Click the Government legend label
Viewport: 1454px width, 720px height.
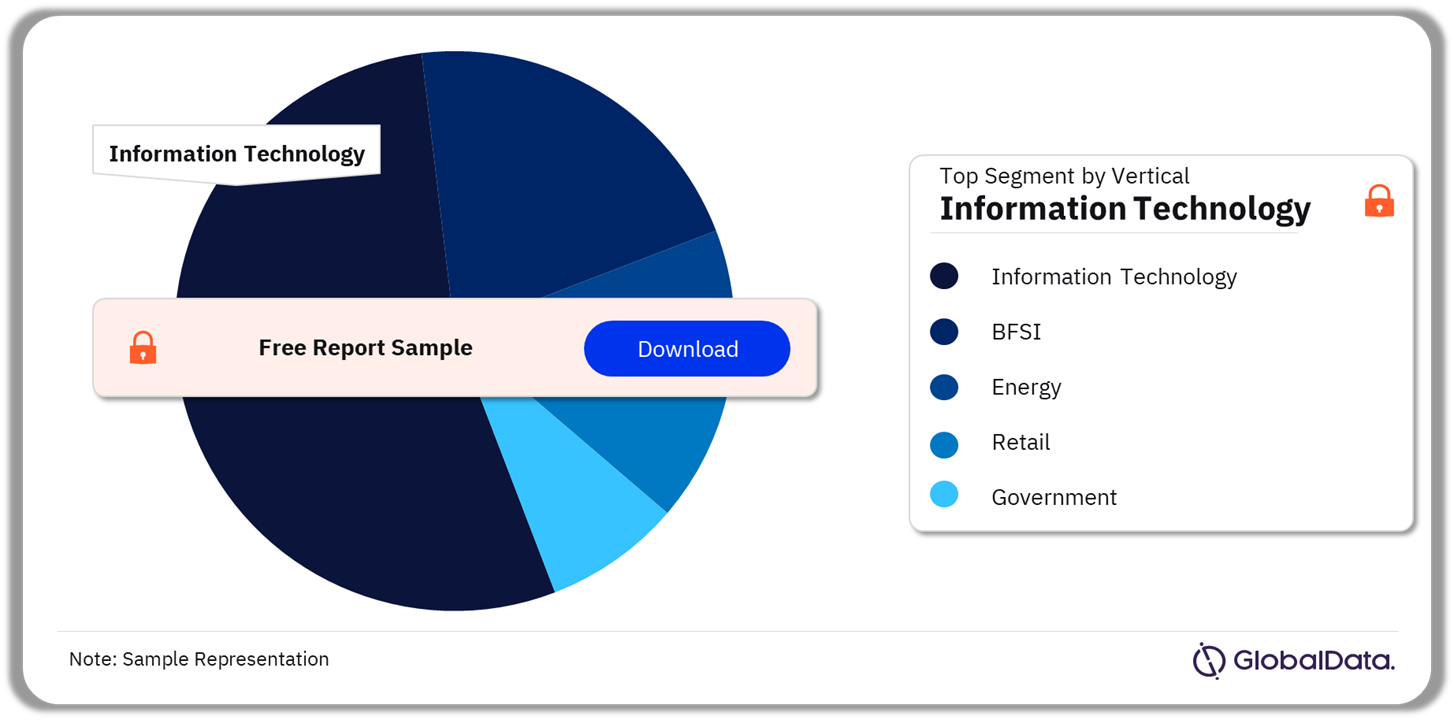coord(1054,497)
